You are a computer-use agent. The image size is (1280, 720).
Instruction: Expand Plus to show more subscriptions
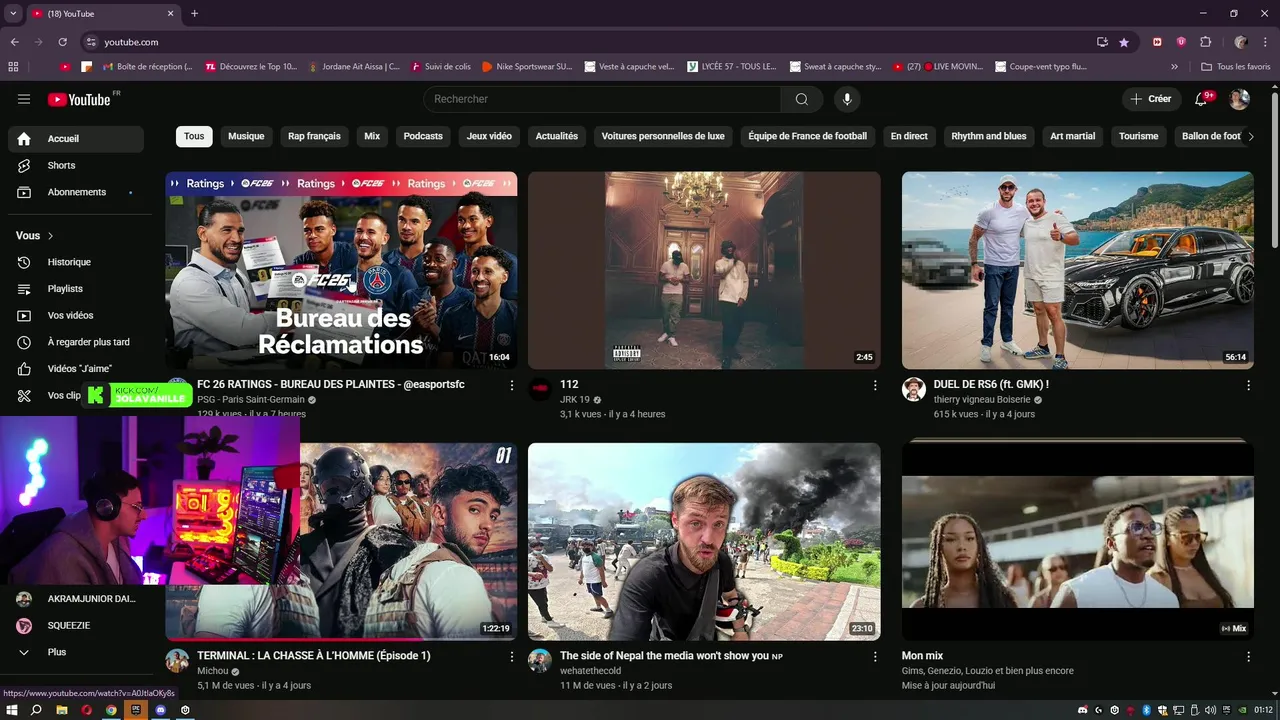76,652
